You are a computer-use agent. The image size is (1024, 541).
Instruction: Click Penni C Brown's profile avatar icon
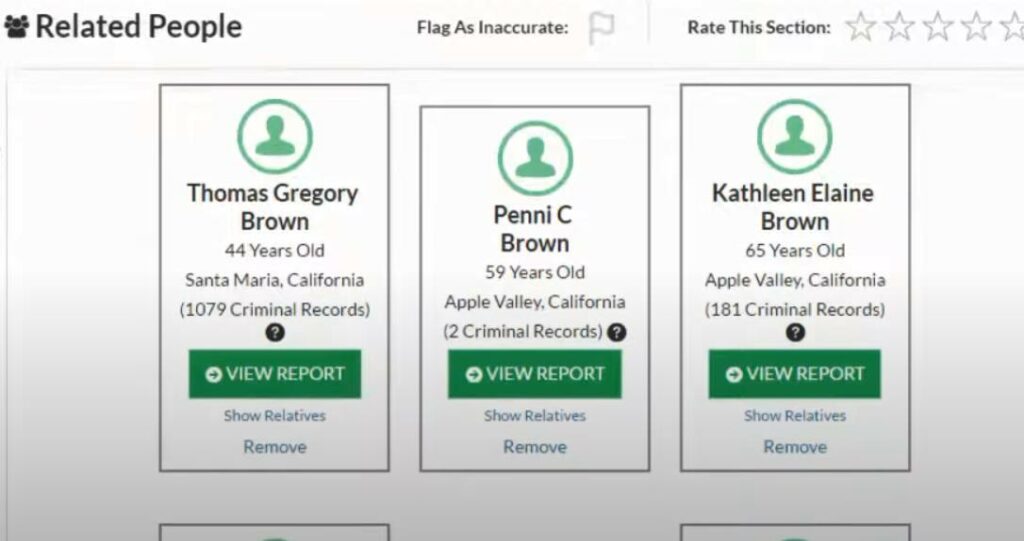[535, 158]
